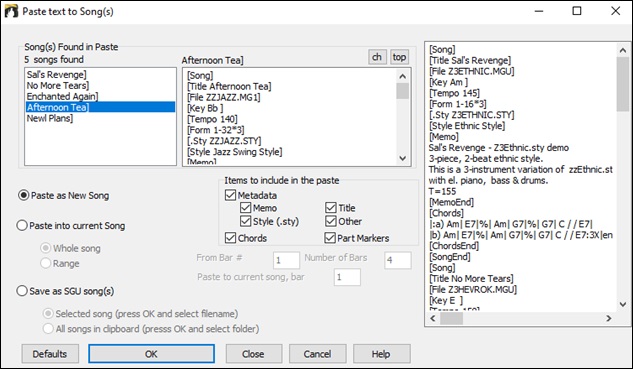
Task: Click '[.Sty ZZJAZZ.STY]' line in preview
Action: [x=224, y=141]
